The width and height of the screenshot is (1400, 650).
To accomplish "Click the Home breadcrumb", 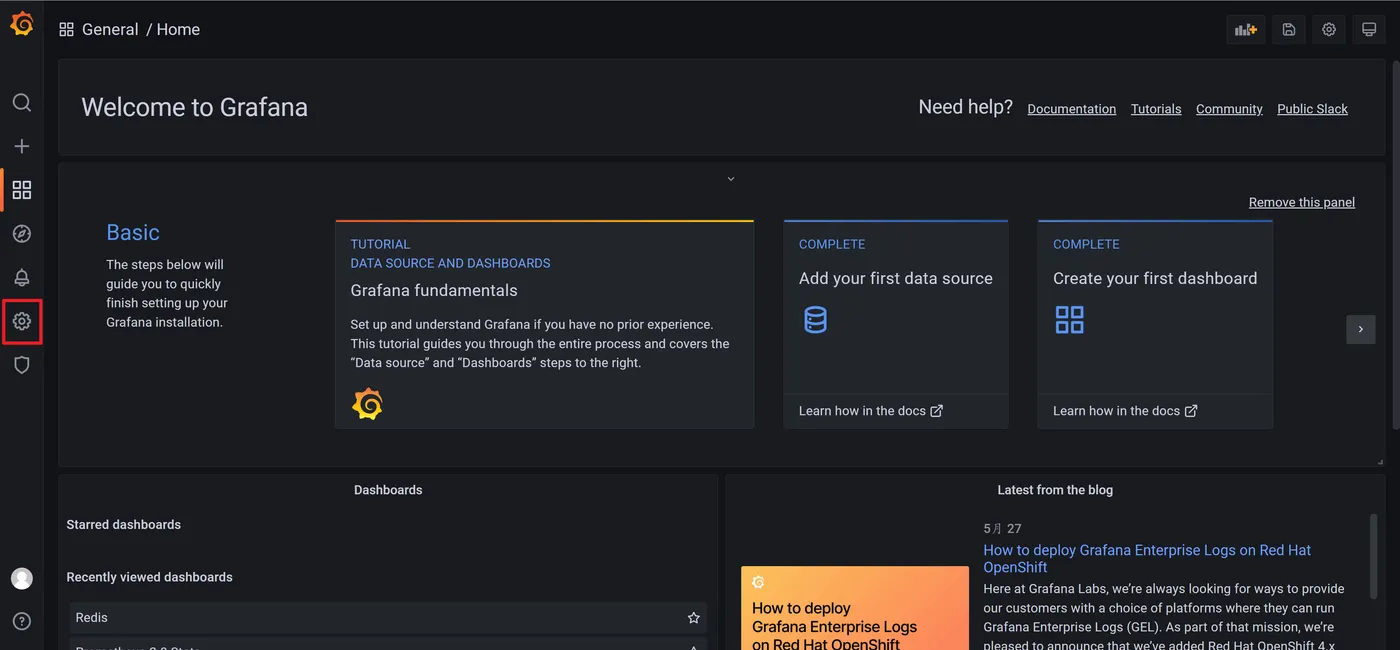I will (x=178, y=30).
